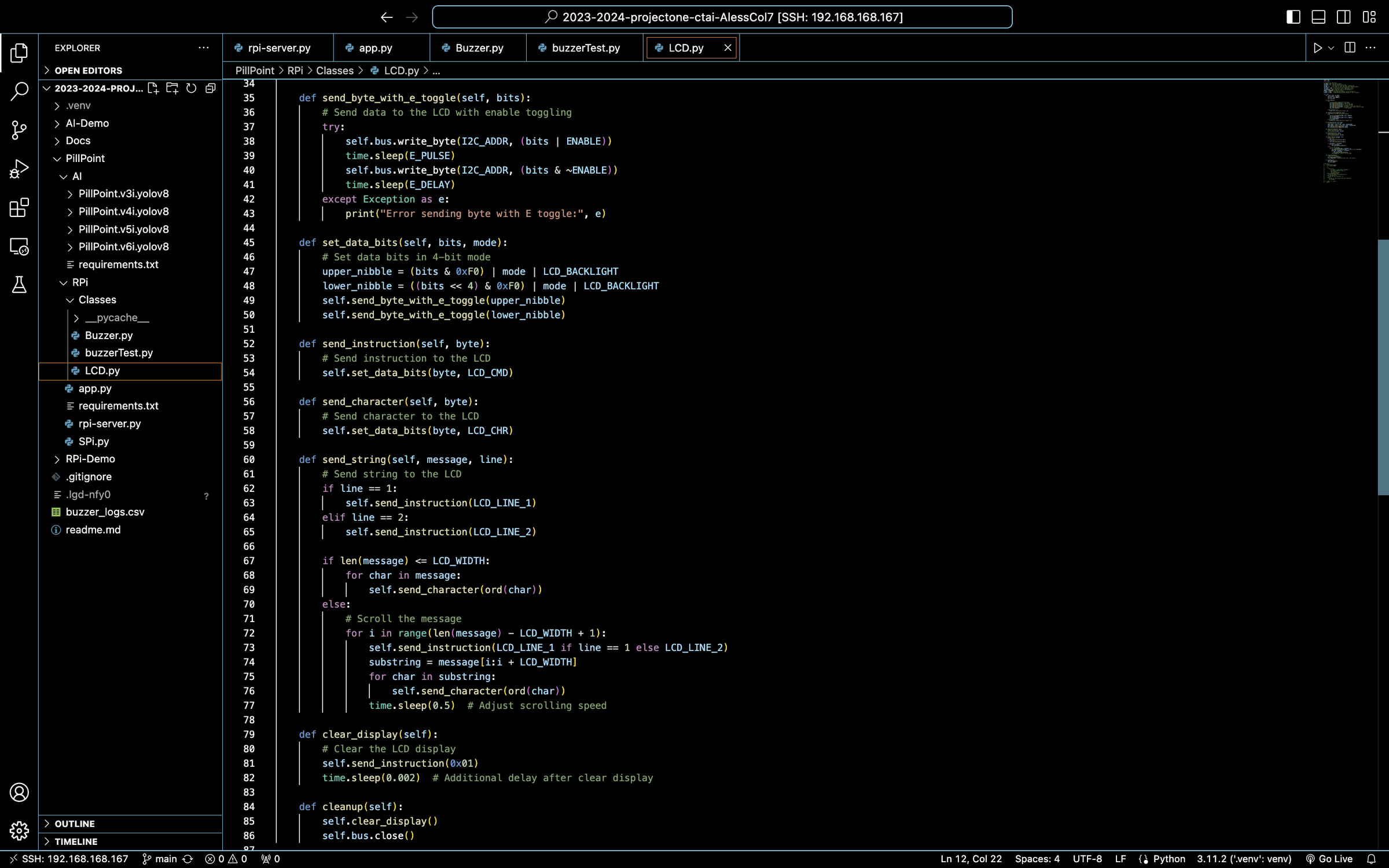The width and height of the screenshot is (1389, 868).
Task: Open the Source Control view
Action: (19, 130)
